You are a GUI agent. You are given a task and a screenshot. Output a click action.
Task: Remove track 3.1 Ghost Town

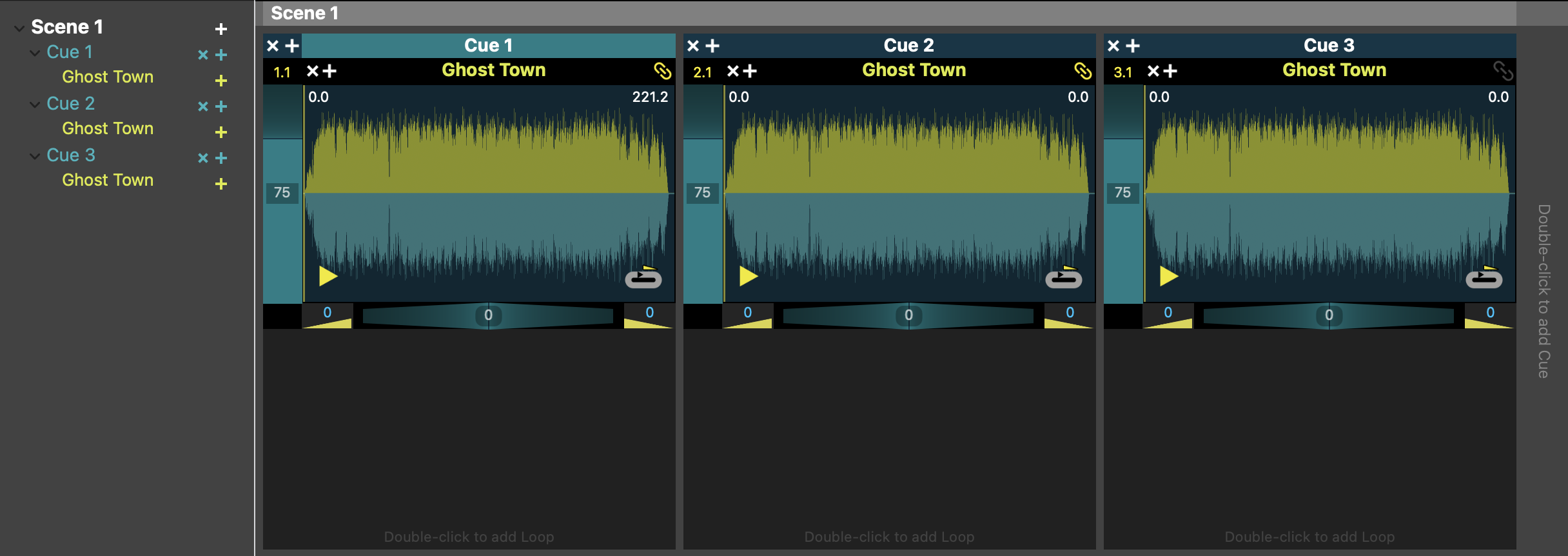coord(1153,71)
